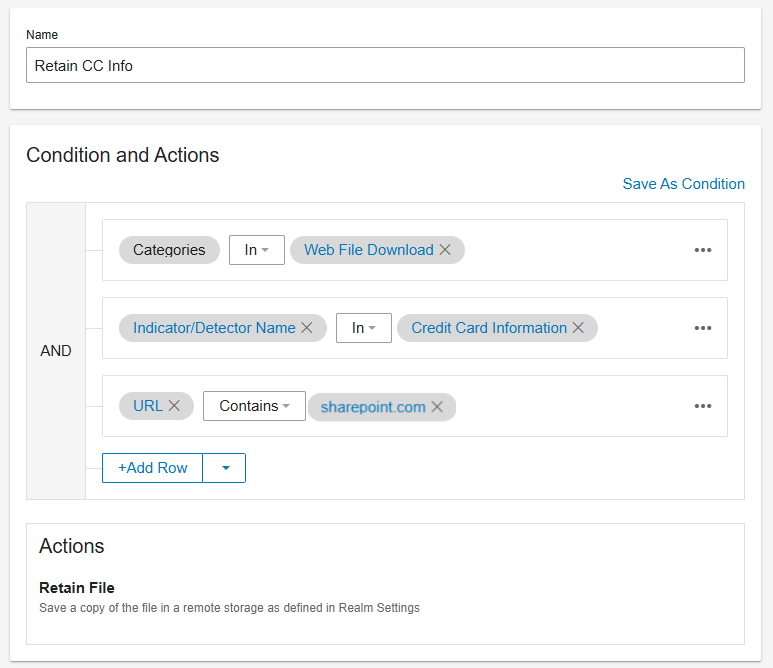Click the +Add Row button
This screenshot has width=773, height=668.
(x=153, y=468)
